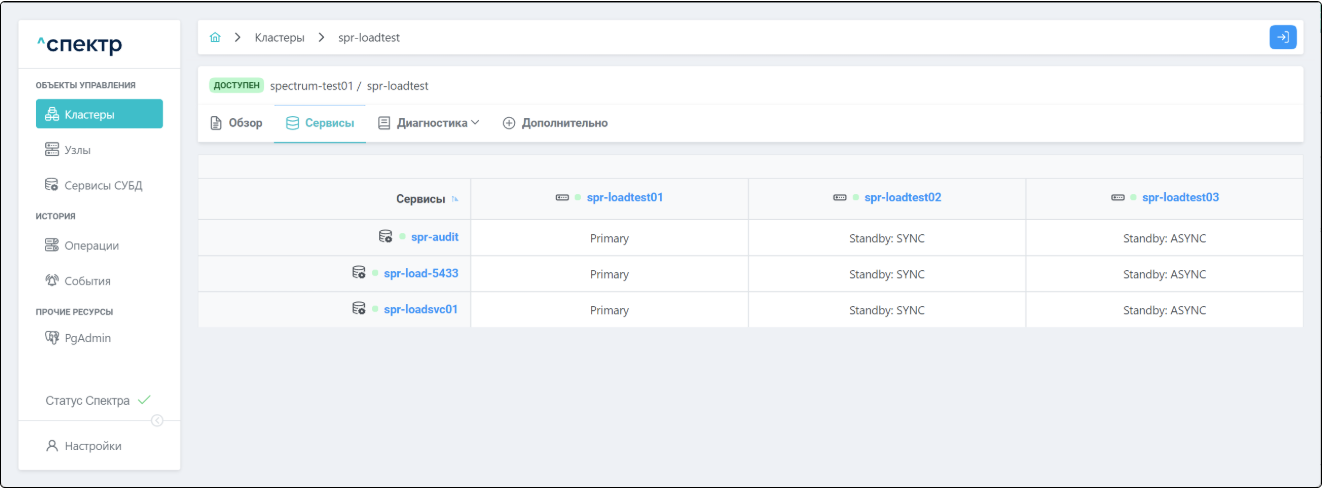Click the database icon beside spr-audit
This screenshot has height=489, width=1322.
[385, 237]
